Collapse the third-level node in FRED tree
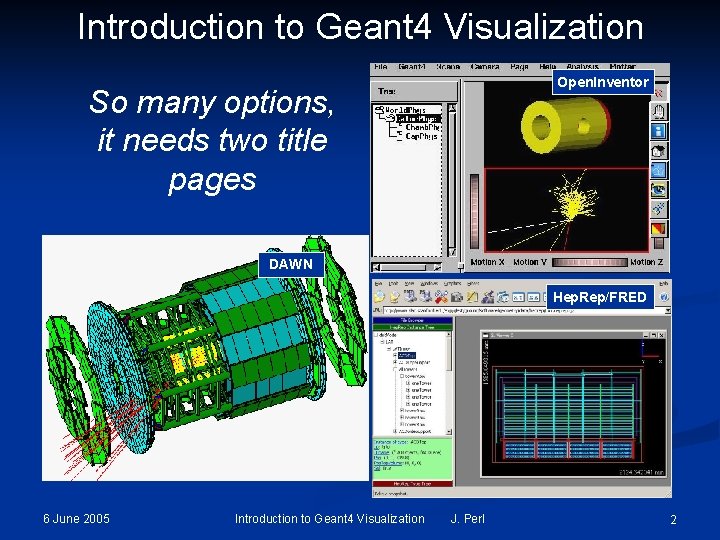This screenshot has width=720, height=540. (388, 349)
